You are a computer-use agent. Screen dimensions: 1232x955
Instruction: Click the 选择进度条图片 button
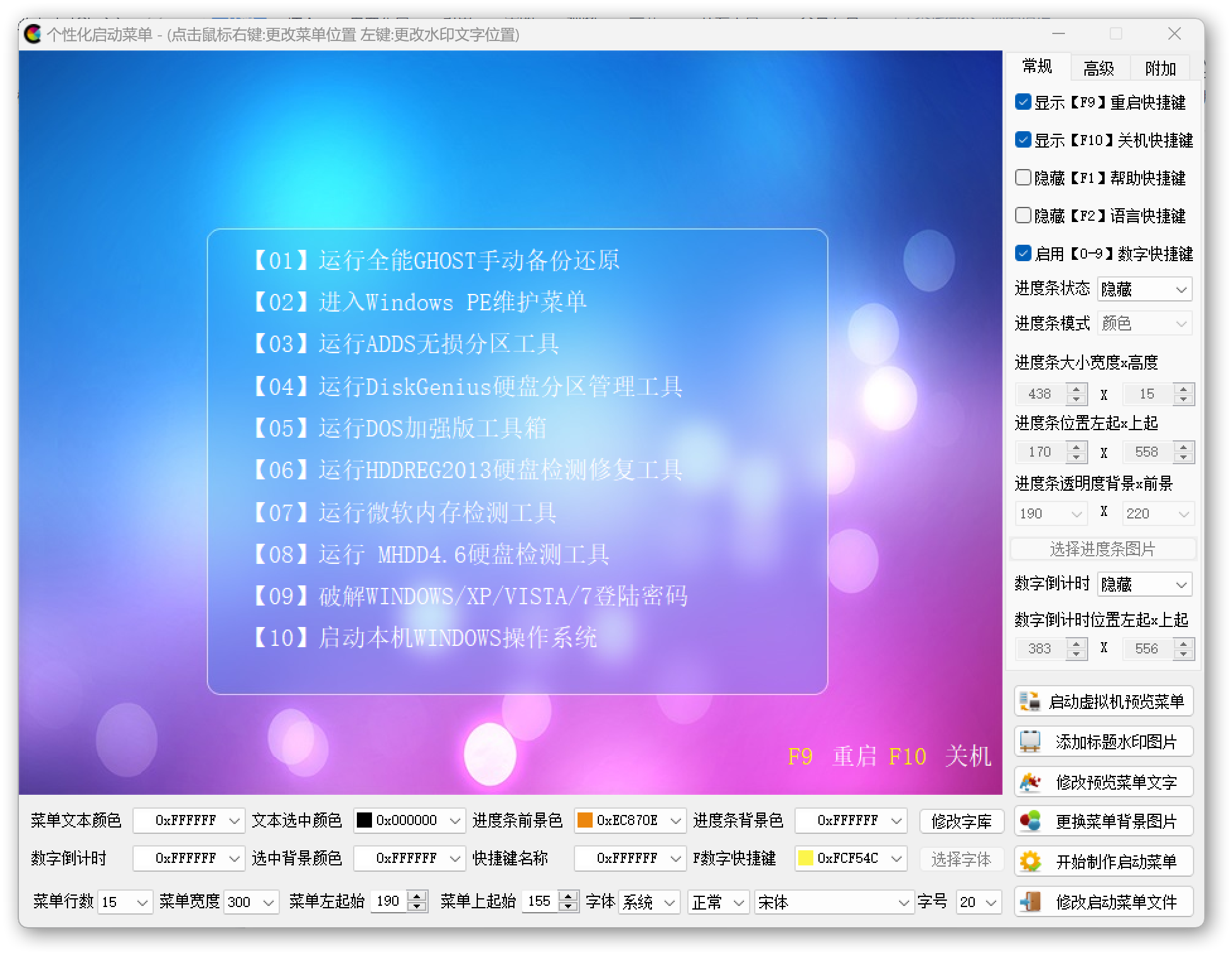(1103, 549)
